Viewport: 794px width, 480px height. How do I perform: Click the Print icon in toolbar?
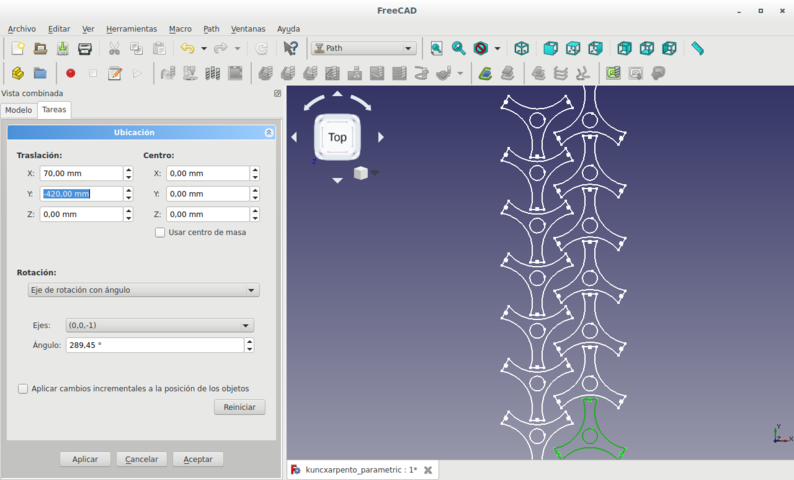(85, 48)
